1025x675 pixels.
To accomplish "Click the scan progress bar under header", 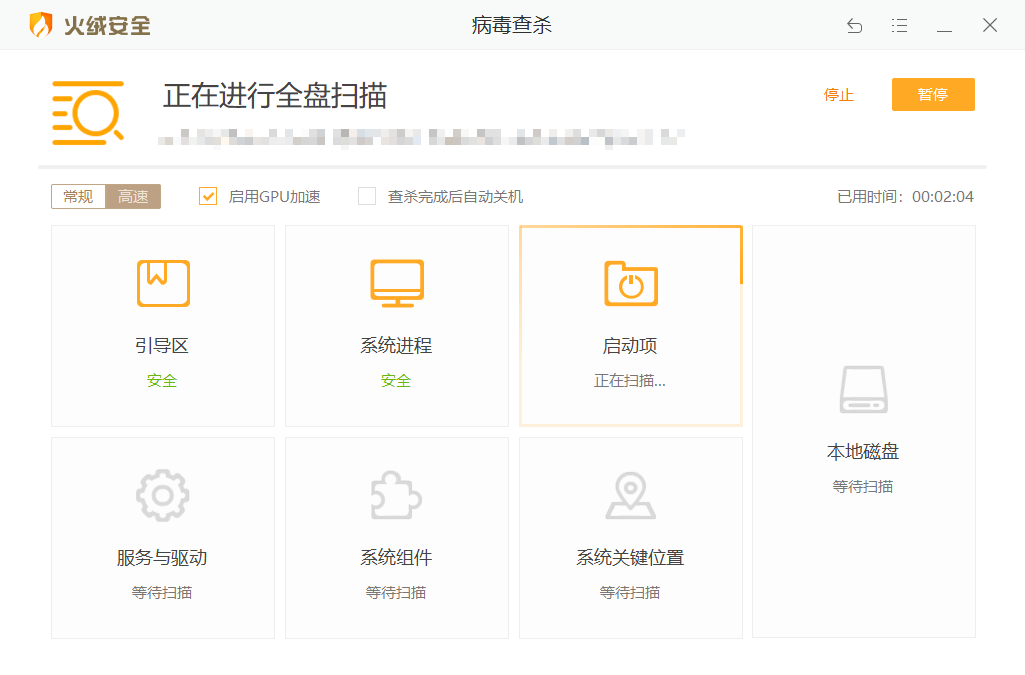I will pyautogui.click(x=512, y=167).
